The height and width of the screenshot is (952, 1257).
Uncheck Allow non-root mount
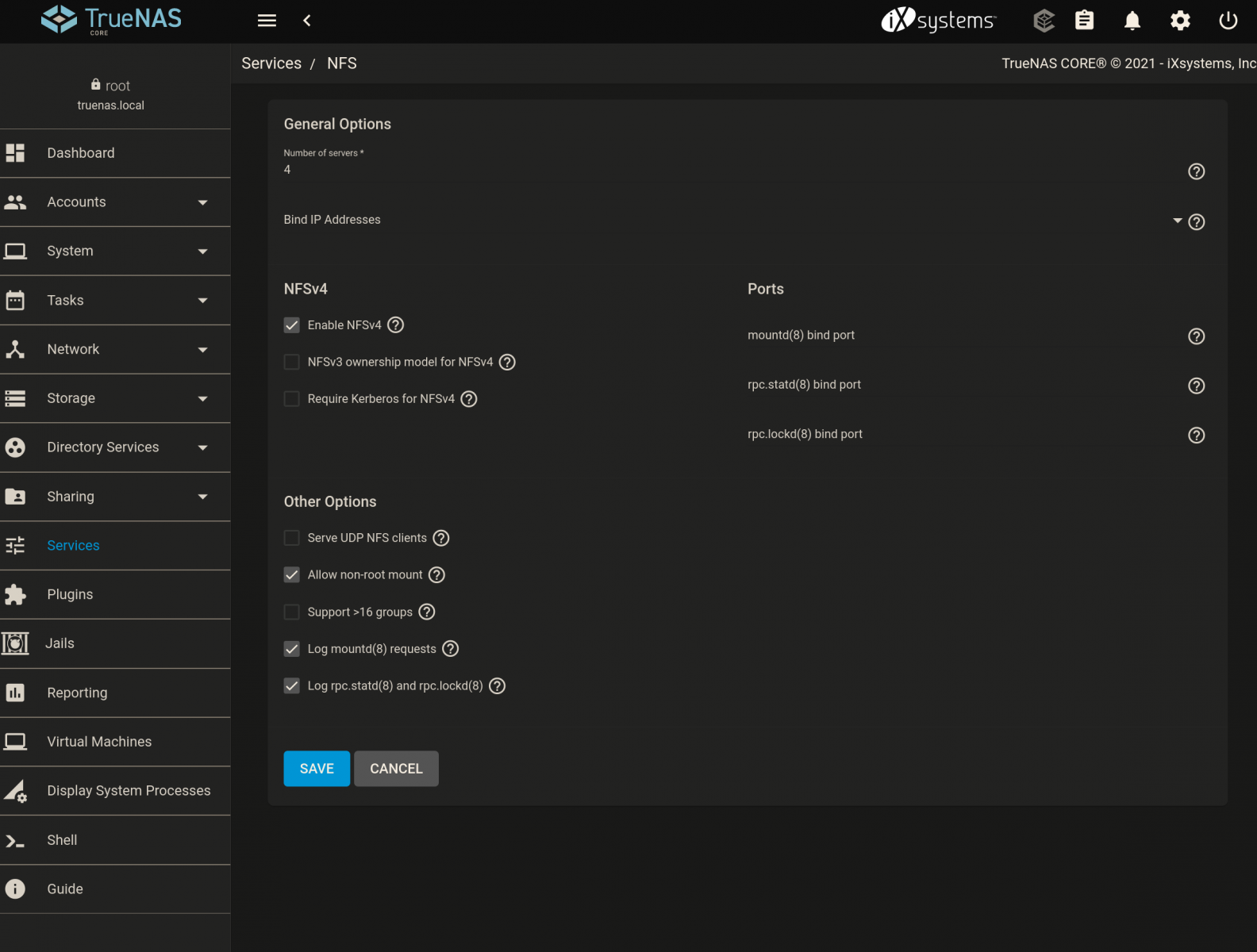click(x=292, y=575)
